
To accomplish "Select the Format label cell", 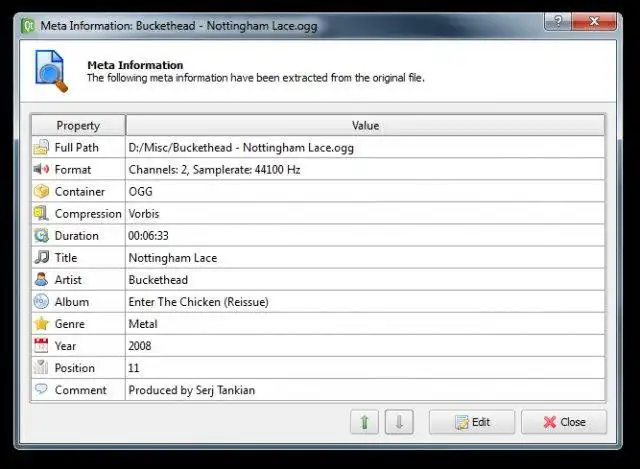I will [78, 169].
